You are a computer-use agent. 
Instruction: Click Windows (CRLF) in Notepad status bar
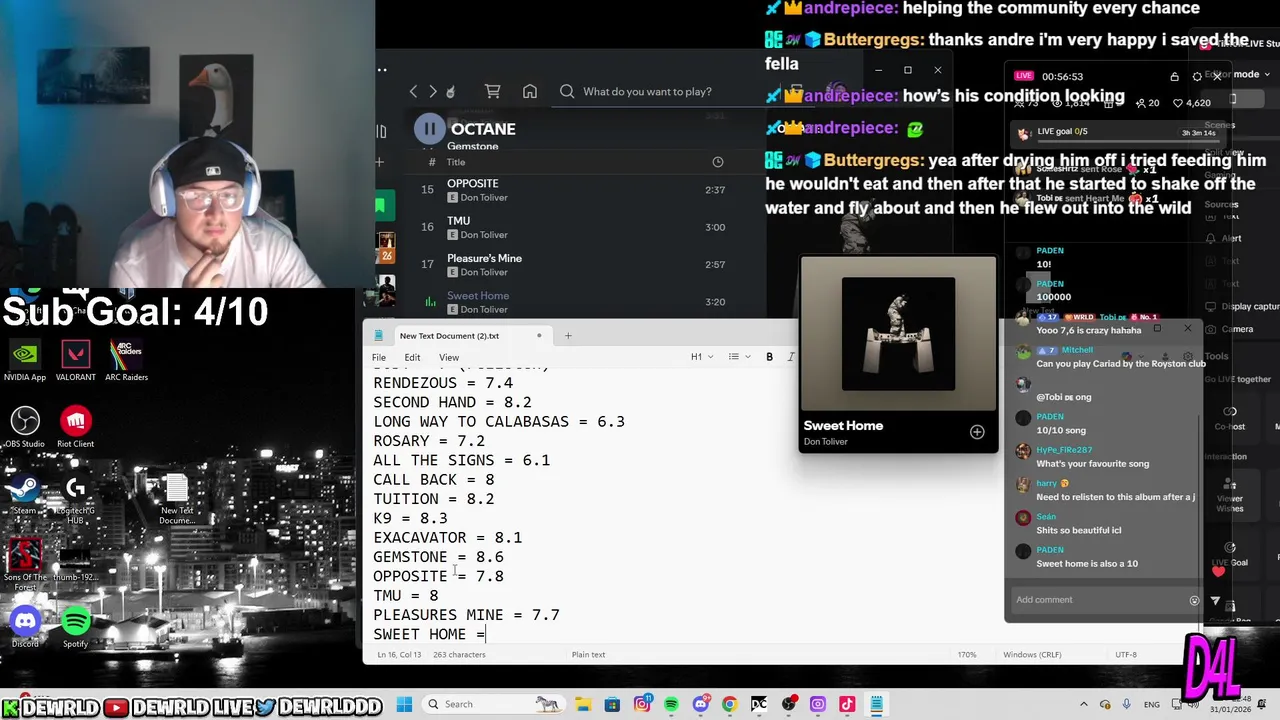pos(1032,655)
